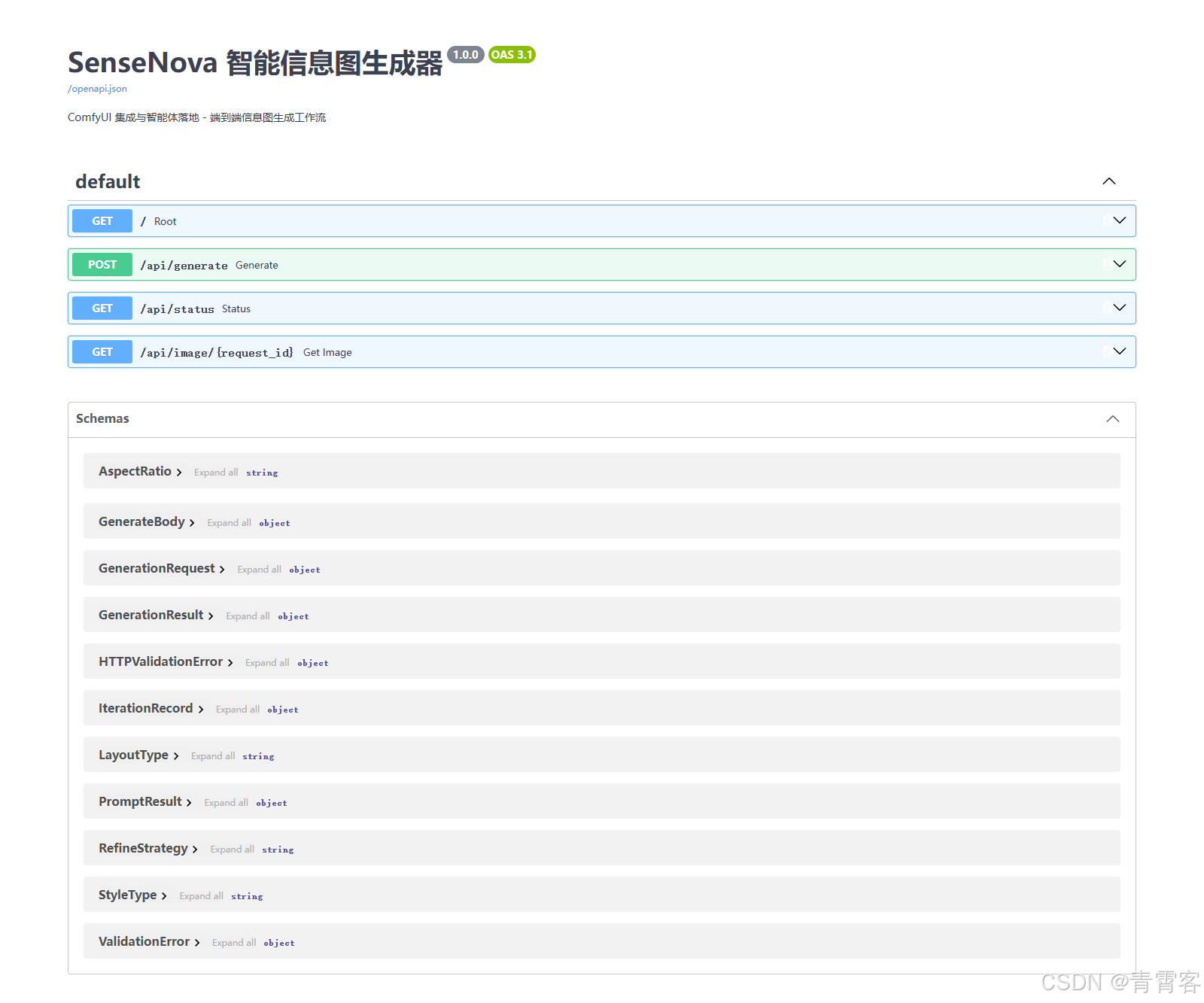The width and height of the screenshot is (1204, 1003).
Task: Expand the LayoutType schema
Action: click(138, 755)
